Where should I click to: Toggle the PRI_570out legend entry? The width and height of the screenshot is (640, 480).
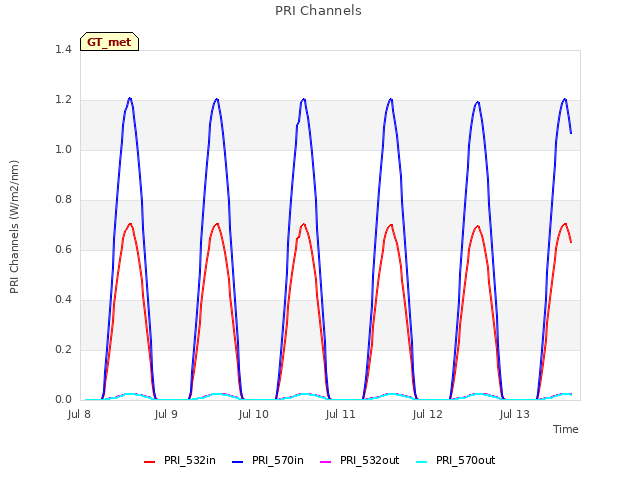pyautogui.click(x=456, y=461)
